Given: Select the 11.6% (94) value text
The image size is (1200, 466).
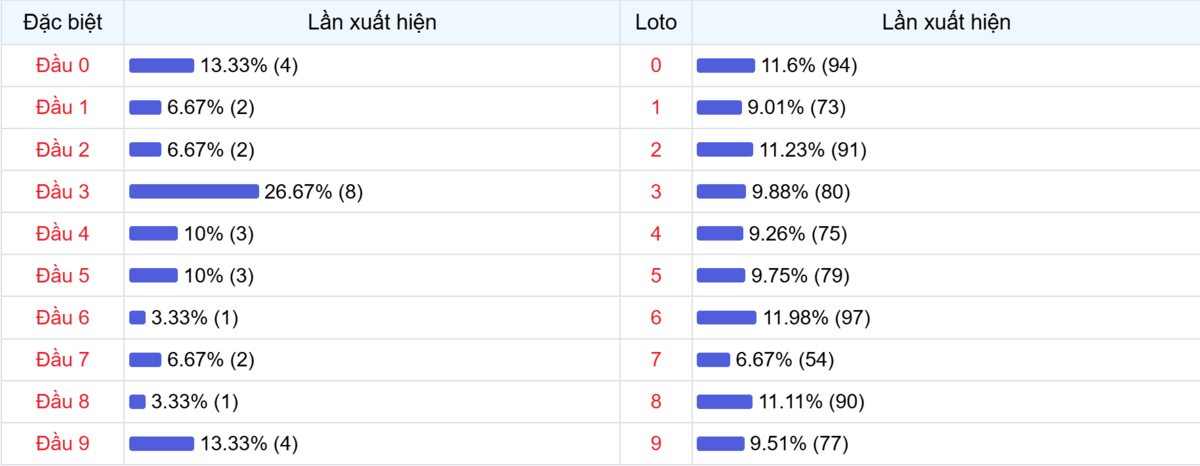Looking at the screenshot, I should click(809, 66).
